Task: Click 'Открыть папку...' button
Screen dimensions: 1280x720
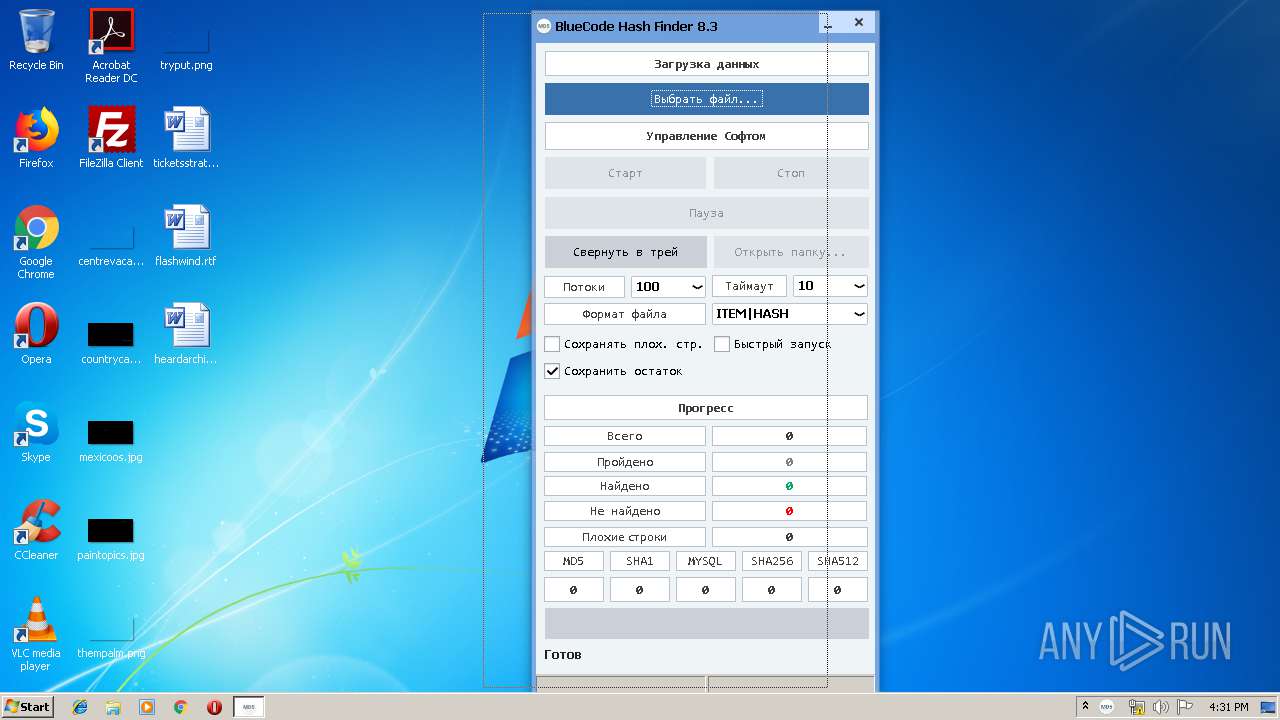Action: (791, 252)
